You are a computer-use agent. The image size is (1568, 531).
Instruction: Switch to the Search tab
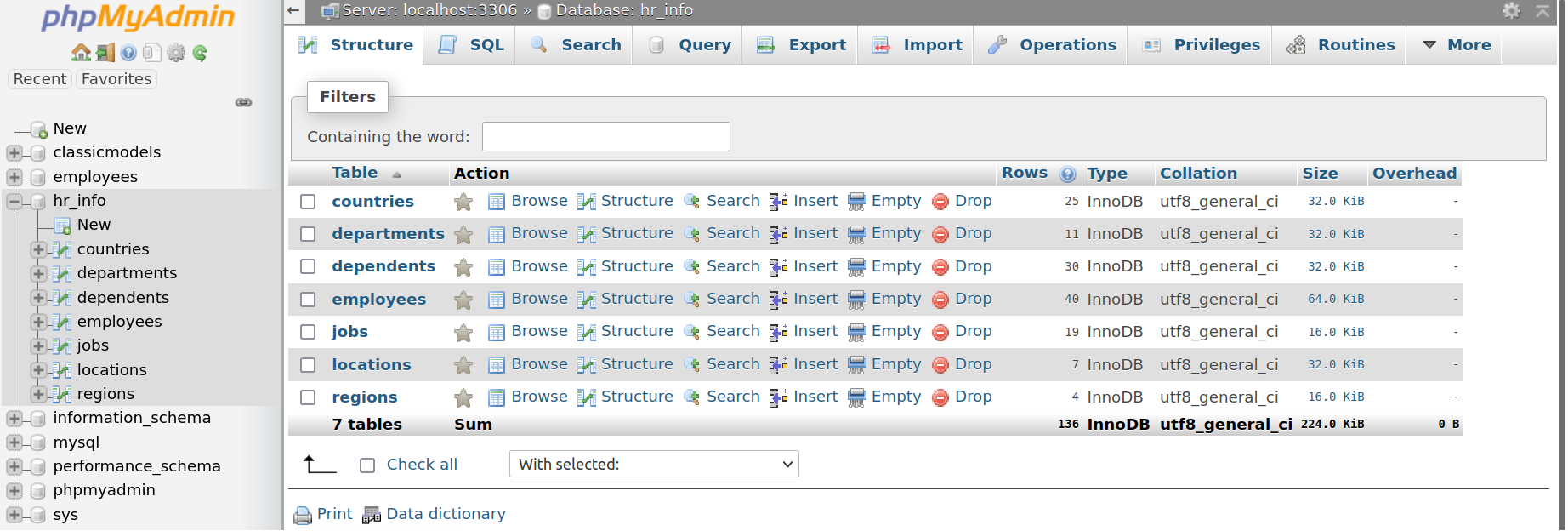coord(575,45)
